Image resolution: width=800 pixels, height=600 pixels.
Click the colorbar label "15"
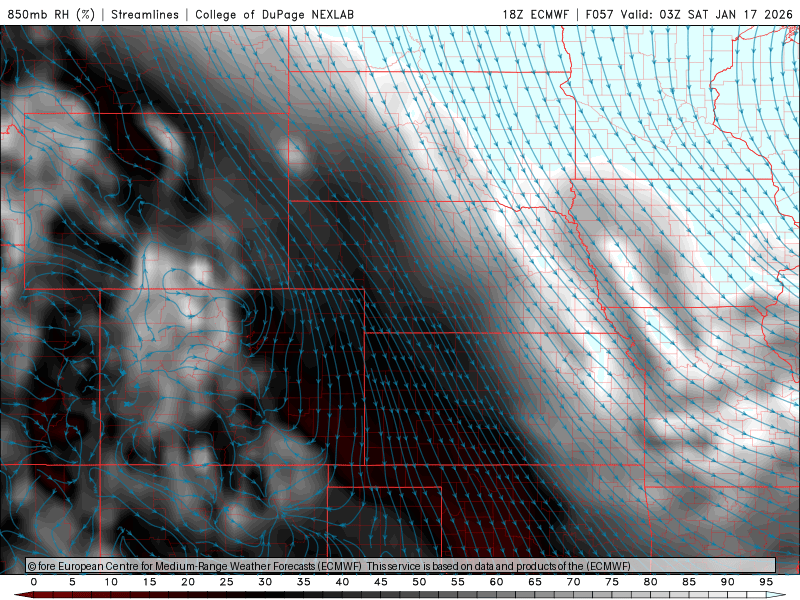click(x=149, y=582)
